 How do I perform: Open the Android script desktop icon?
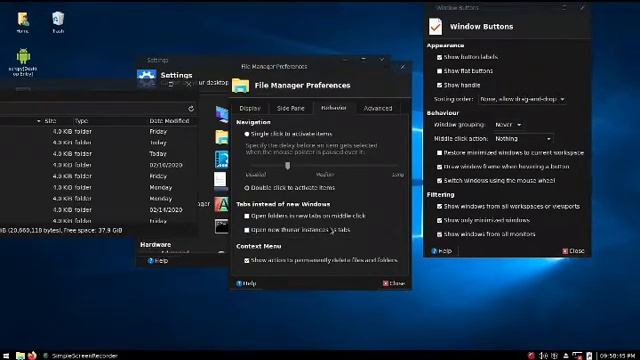[23, 62]
